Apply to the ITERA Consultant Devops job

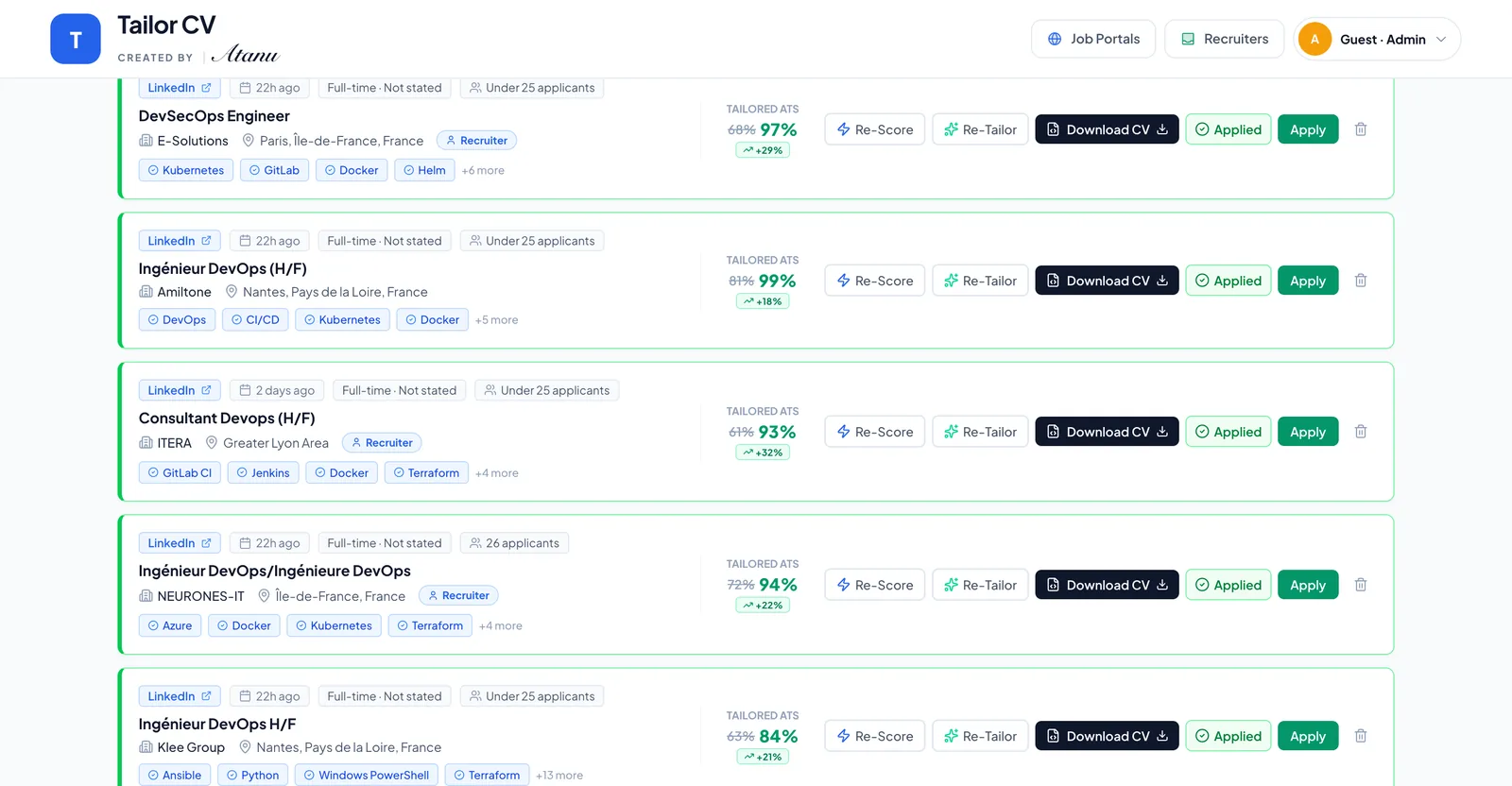pos(1308,432)
